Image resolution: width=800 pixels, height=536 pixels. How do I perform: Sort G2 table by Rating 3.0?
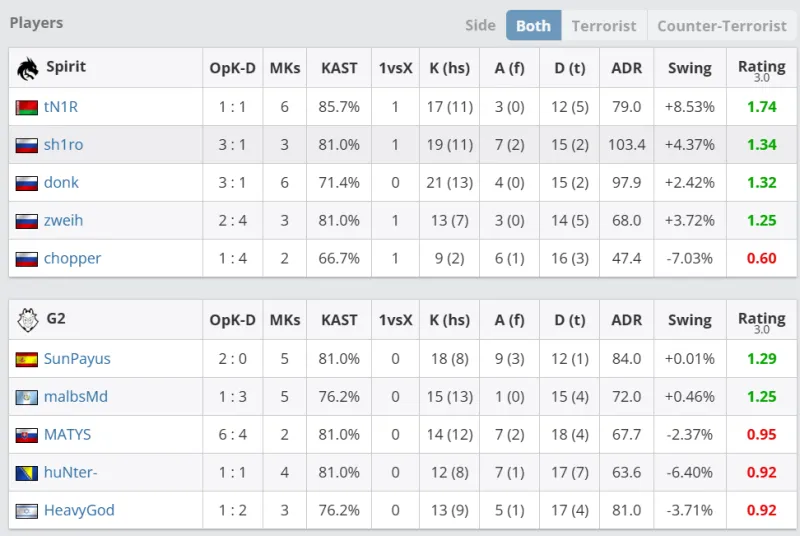coord(761,321)
